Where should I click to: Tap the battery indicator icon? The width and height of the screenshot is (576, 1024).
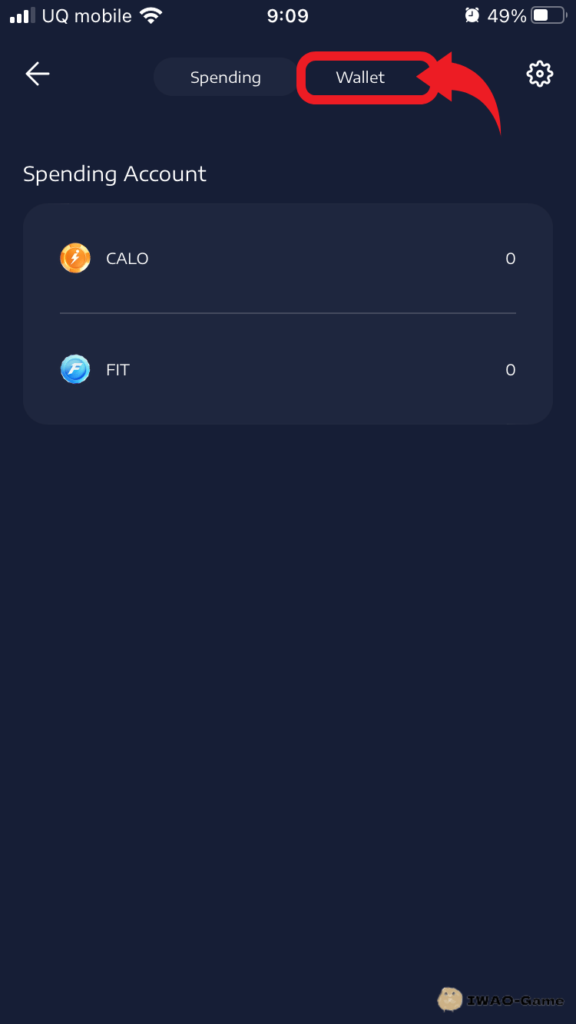[548, 16]
